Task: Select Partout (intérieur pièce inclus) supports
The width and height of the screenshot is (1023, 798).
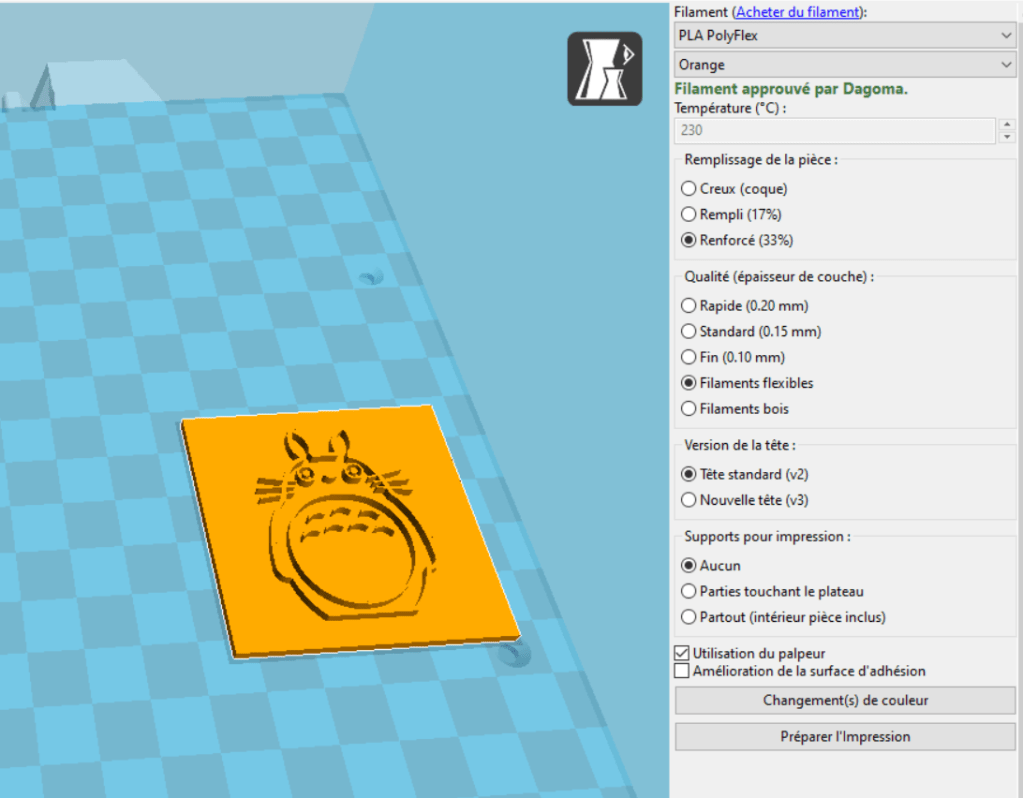Action: point(688,617)
